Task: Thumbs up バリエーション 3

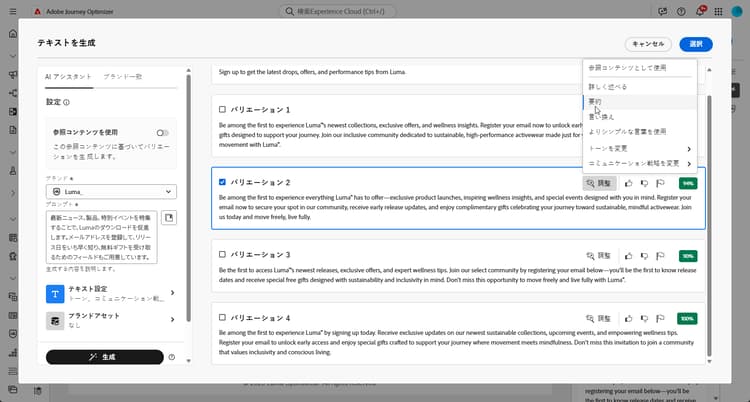Action: click(629, 256)
